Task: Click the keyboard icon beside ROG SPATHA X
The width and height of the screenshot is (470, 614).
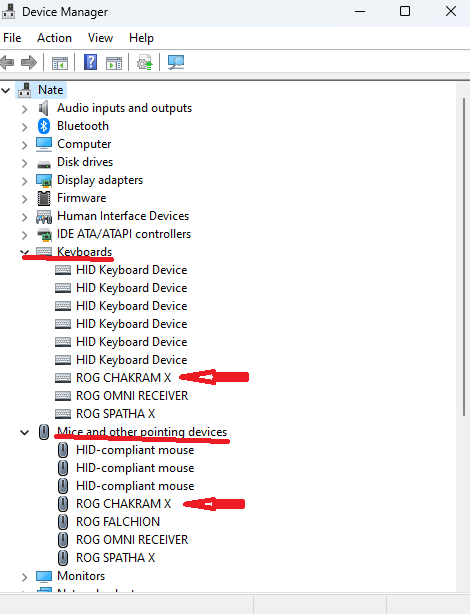Action: (x=63, y=414)
